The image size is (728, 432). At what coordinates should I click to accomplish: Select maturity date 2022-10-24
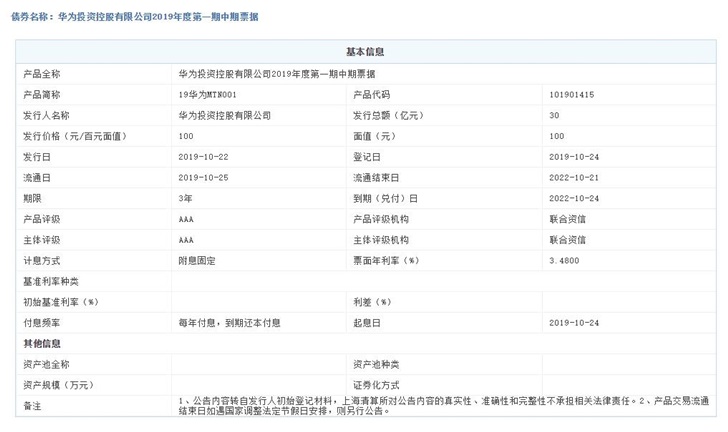pos(574,198)
